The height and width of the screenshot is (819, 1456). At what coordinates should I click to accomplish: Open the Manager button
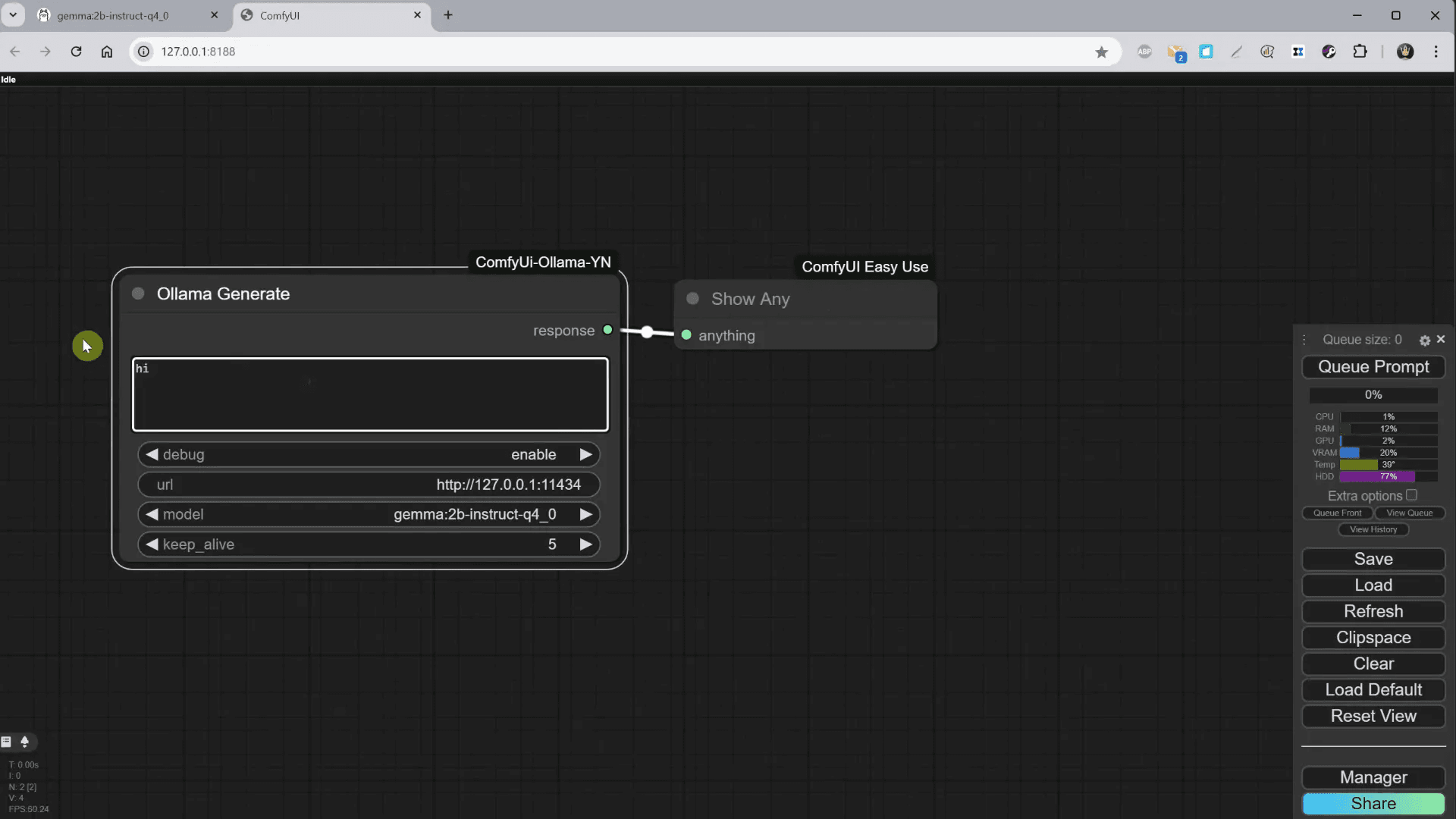tap(1373, 777)
